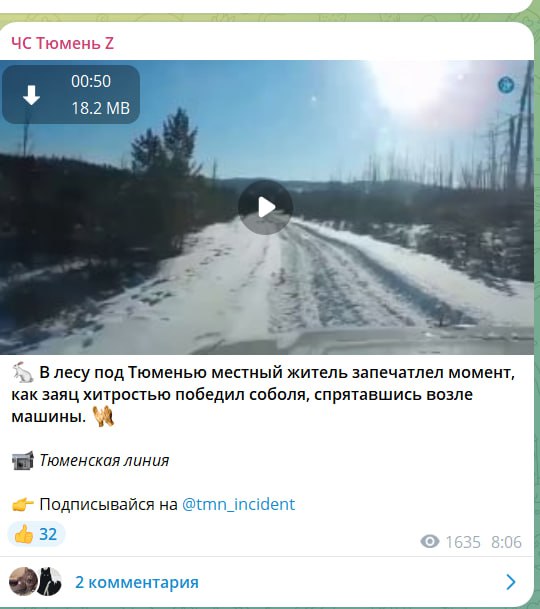This screenshot has height=609, width=540.
Task: Toggle the thumbs-up reaction with 32 likes
Action: click(37, 534)
